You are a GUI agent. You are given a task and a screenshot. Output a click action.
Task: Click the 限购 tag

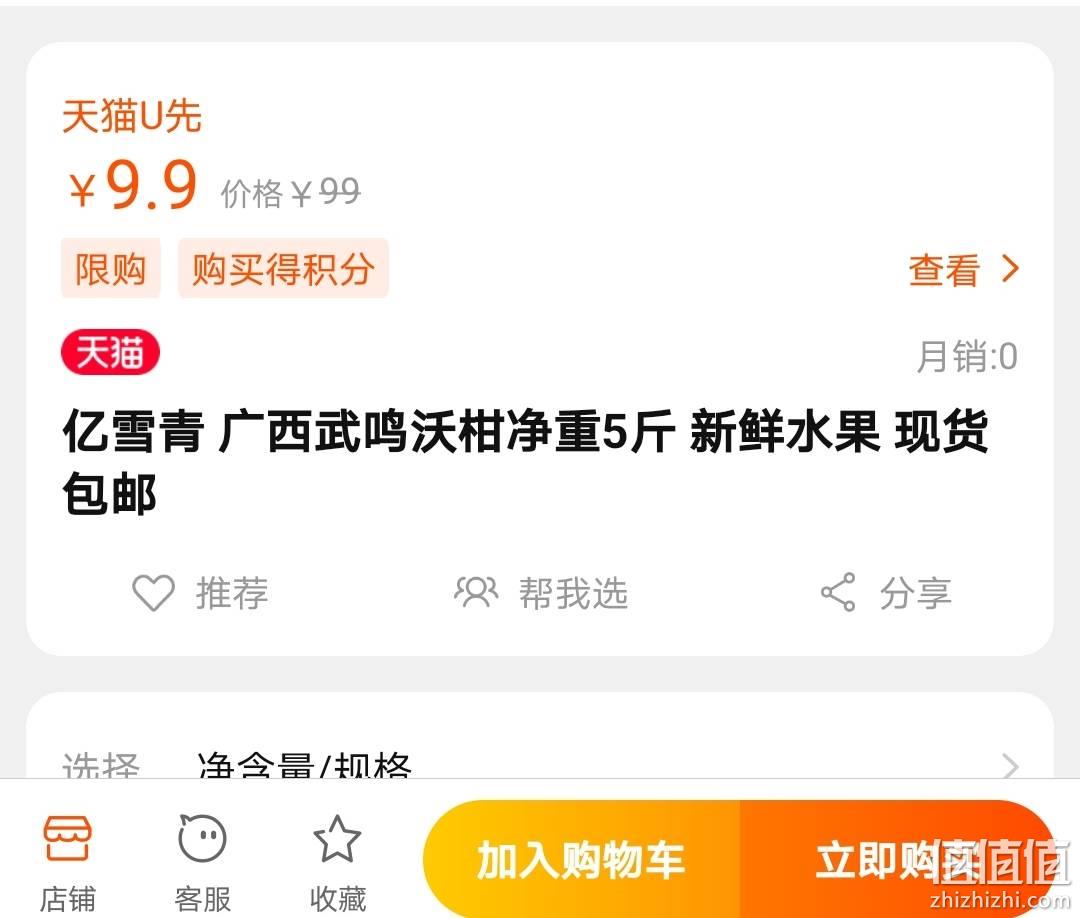110,268
